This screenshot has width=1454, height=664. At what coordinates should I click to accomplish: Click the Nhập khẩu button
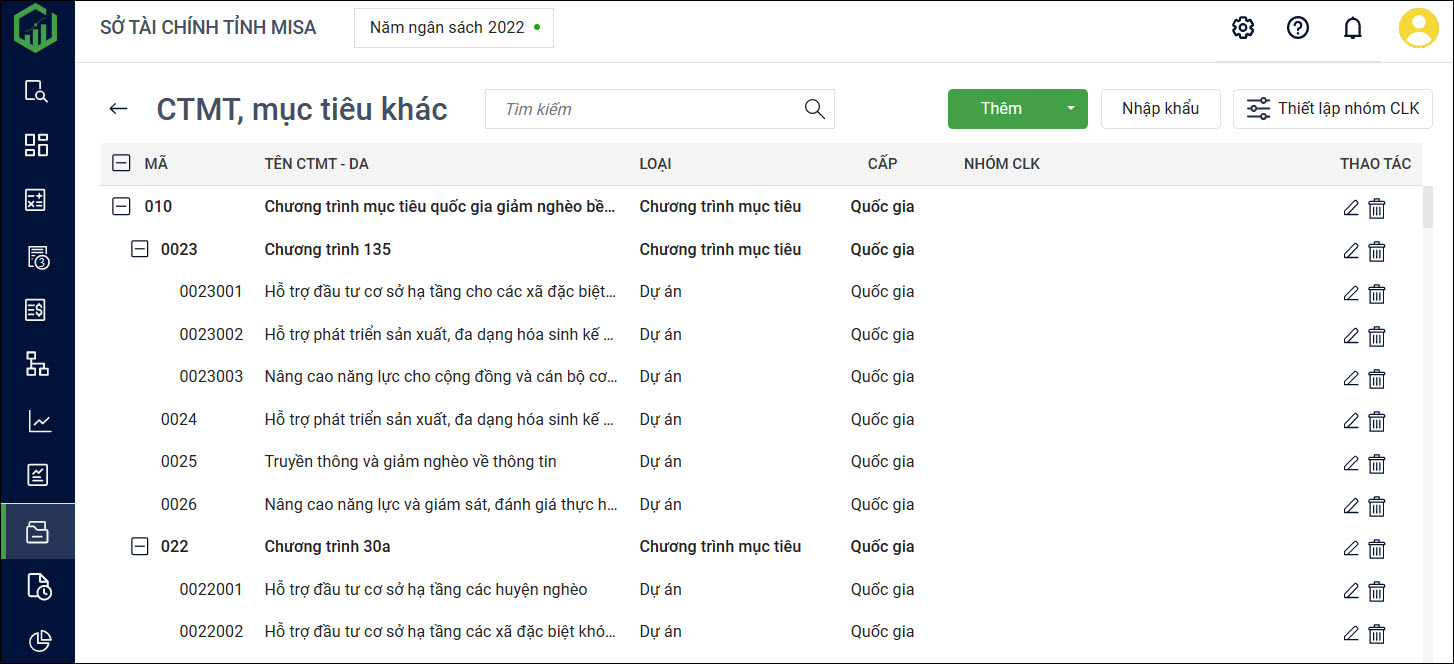[1160, 109]
